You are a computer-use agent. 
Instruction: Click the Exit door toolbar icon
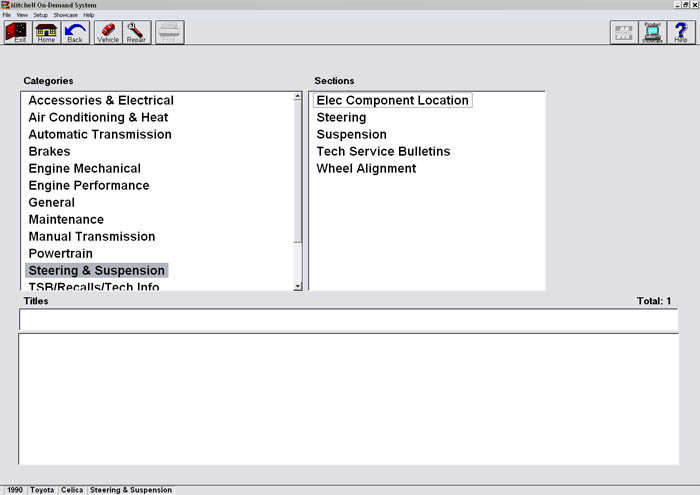tap(18, 33)
